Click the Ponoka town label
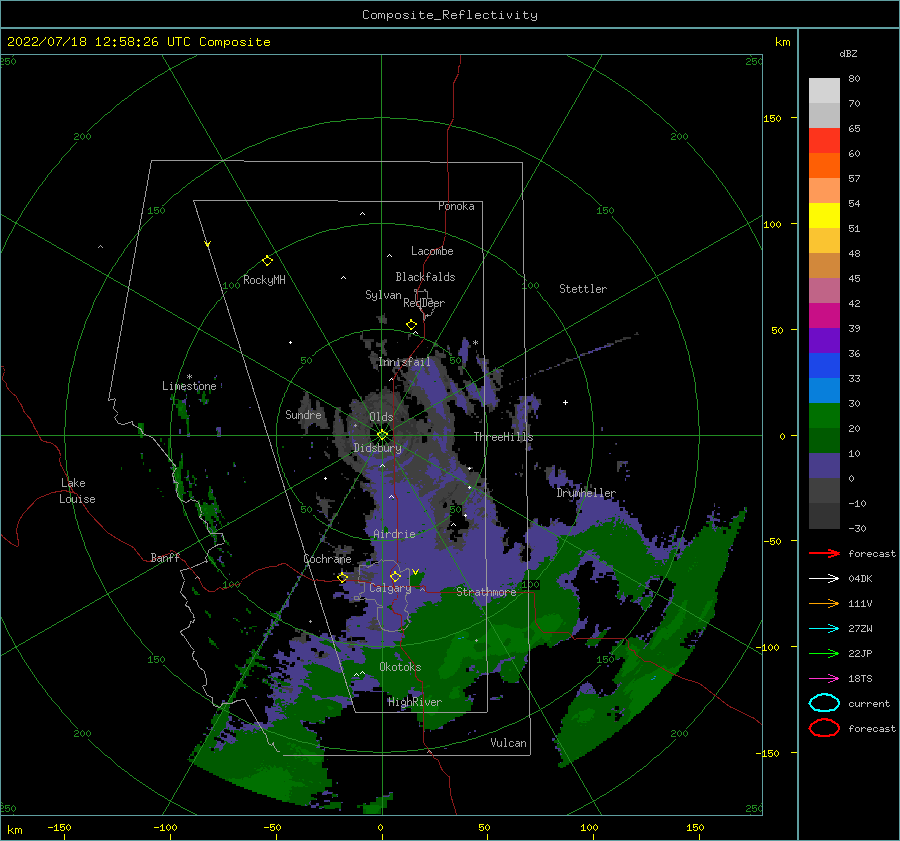900x841 pixels. [x=456, y=206]
